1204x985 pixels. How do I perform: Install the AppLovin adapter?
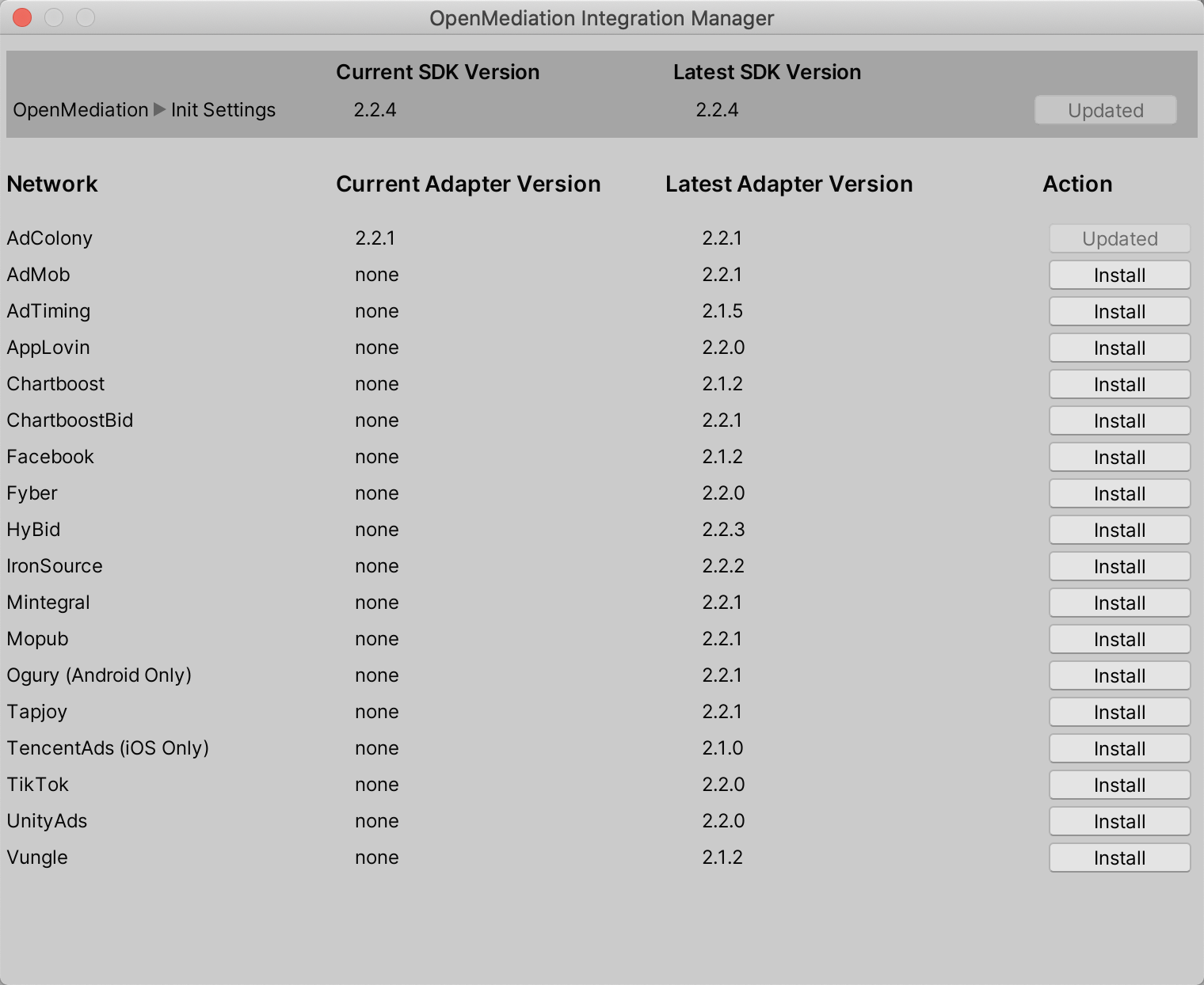(1119, 348)
